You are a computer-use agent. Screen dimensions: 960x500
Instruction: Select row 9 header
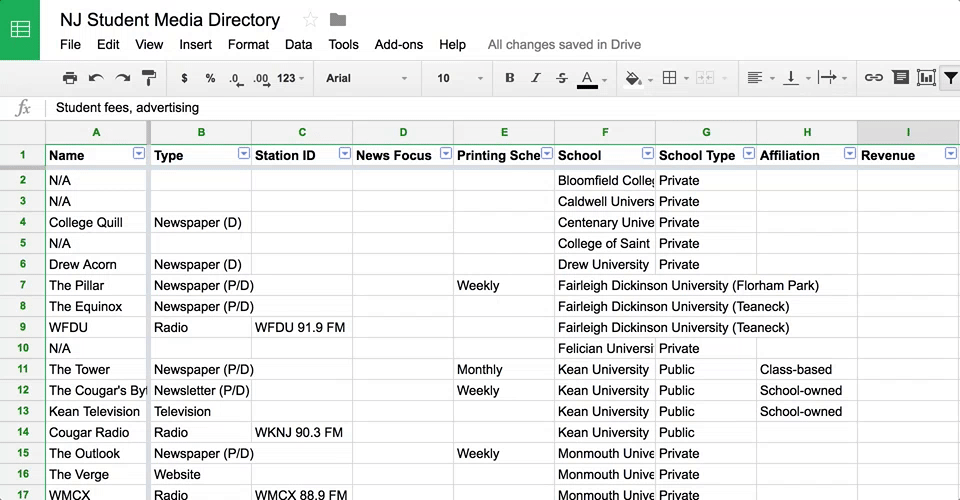click(23, 327)
